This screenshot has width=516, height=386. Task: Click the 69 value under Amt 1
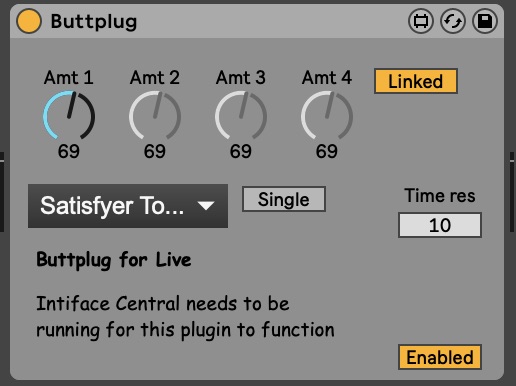[x=69, y=151]
